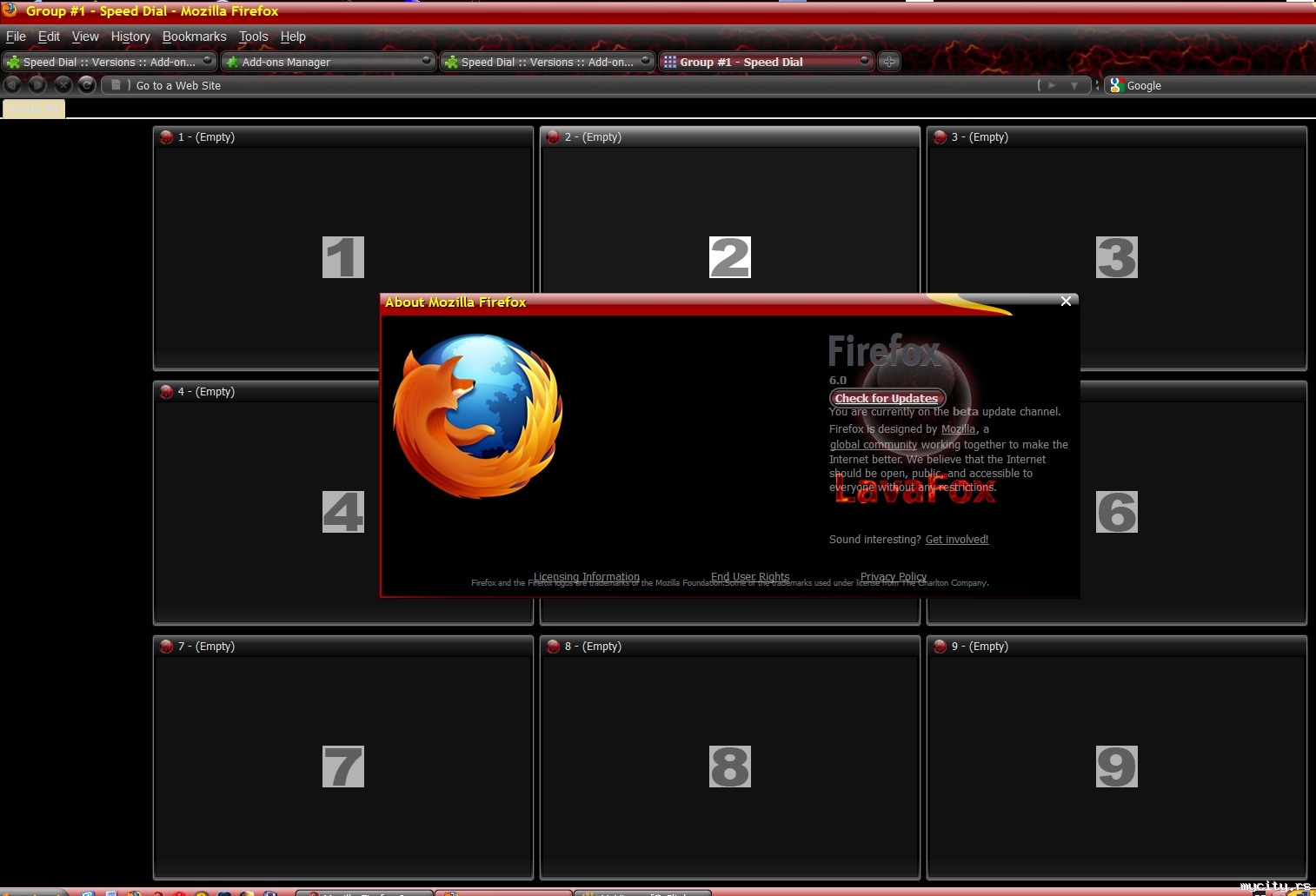Open the address bar history dropdown arrow
This screenshot has height=896, width=1316.
click(1074, 85)
